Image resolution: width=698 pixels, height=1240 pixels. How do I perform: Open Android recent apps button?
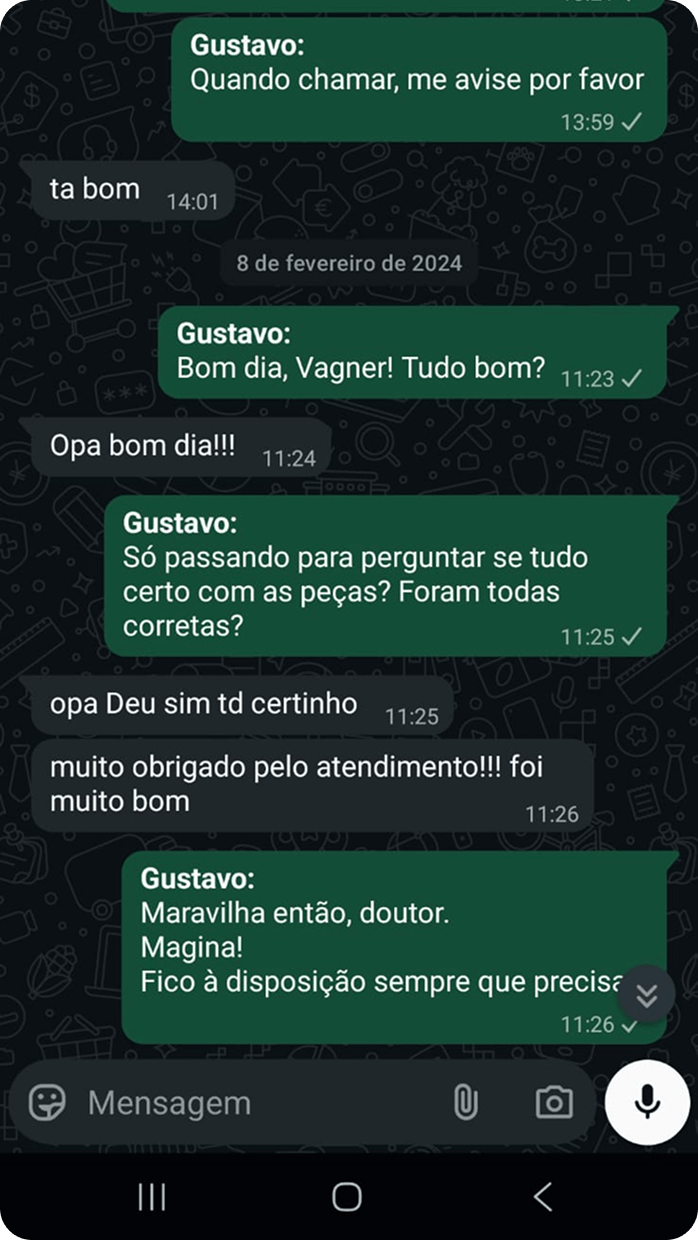click(152, 1196)
